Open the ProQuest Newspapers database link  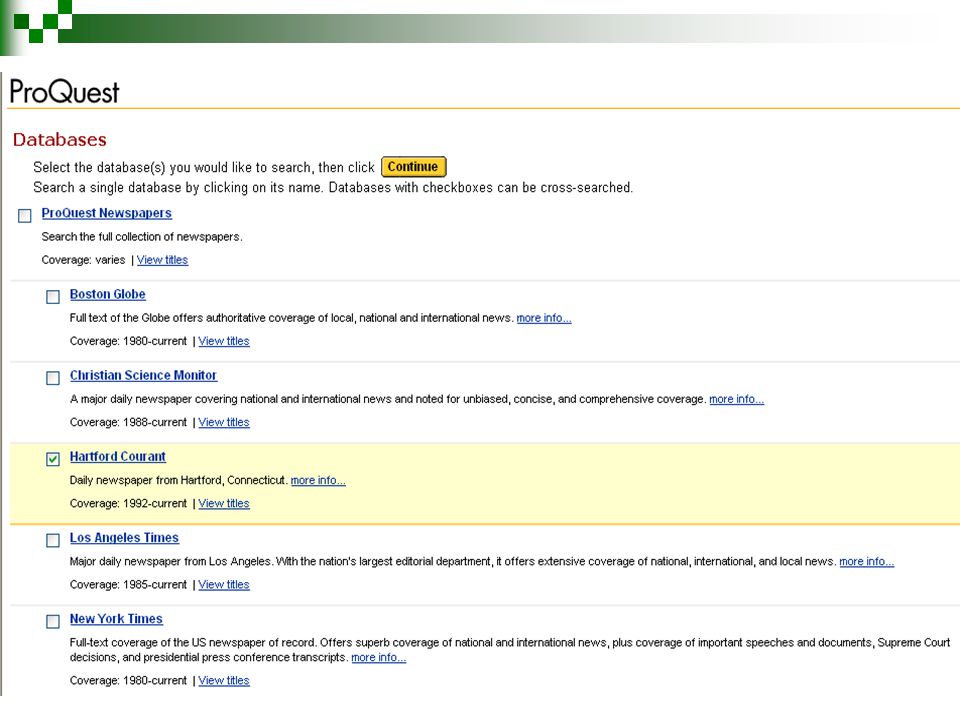107,213
